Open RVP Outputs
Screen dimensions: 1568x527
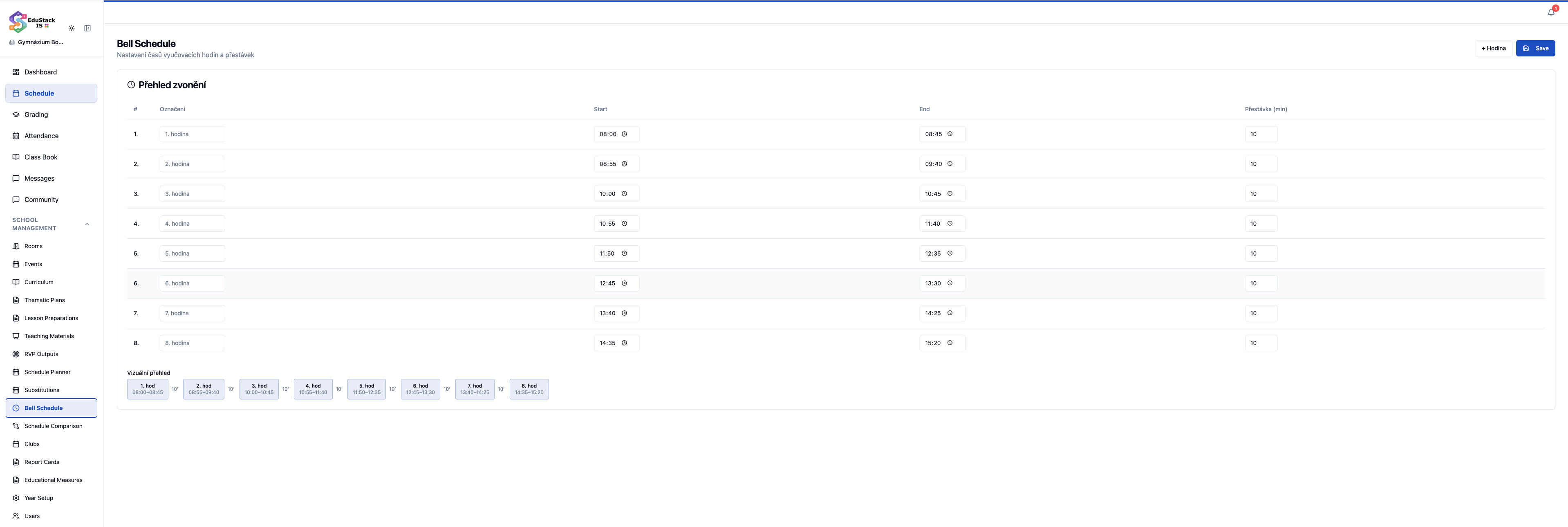coord(51,354)
